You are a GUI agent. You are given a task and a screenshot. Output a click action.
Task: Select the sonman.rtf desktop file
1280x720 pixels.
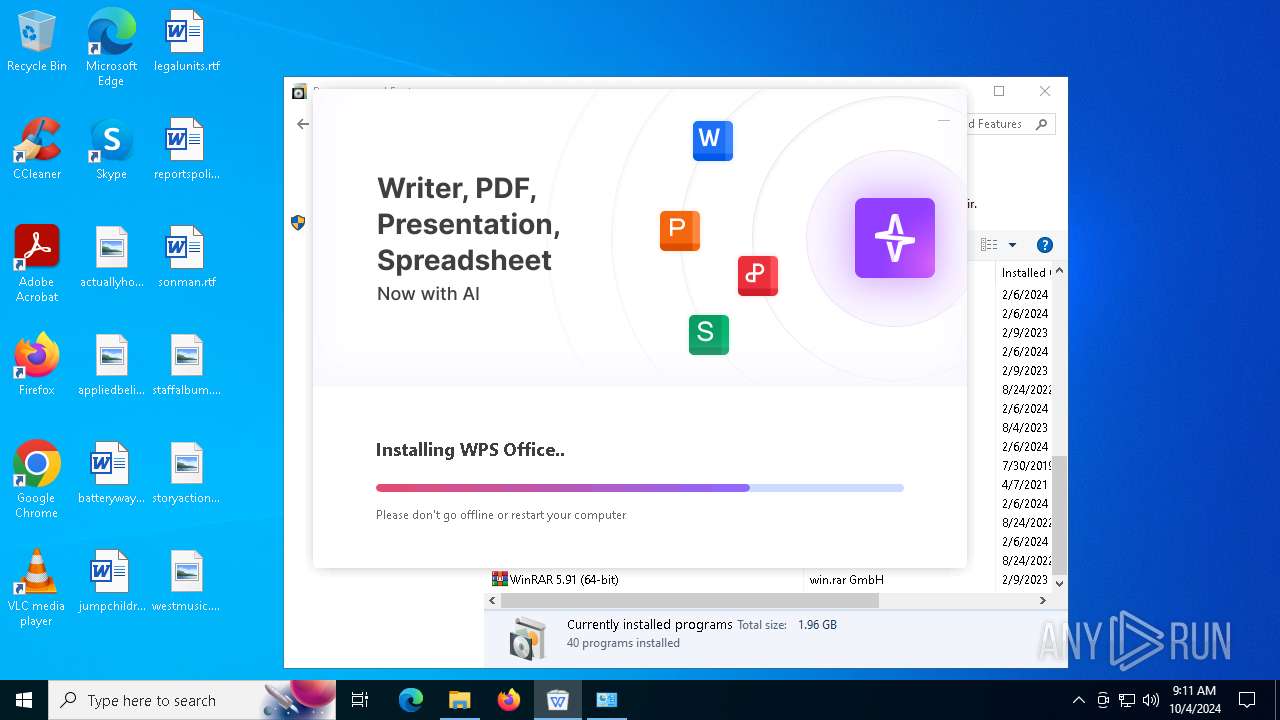[x=186, y=257]
